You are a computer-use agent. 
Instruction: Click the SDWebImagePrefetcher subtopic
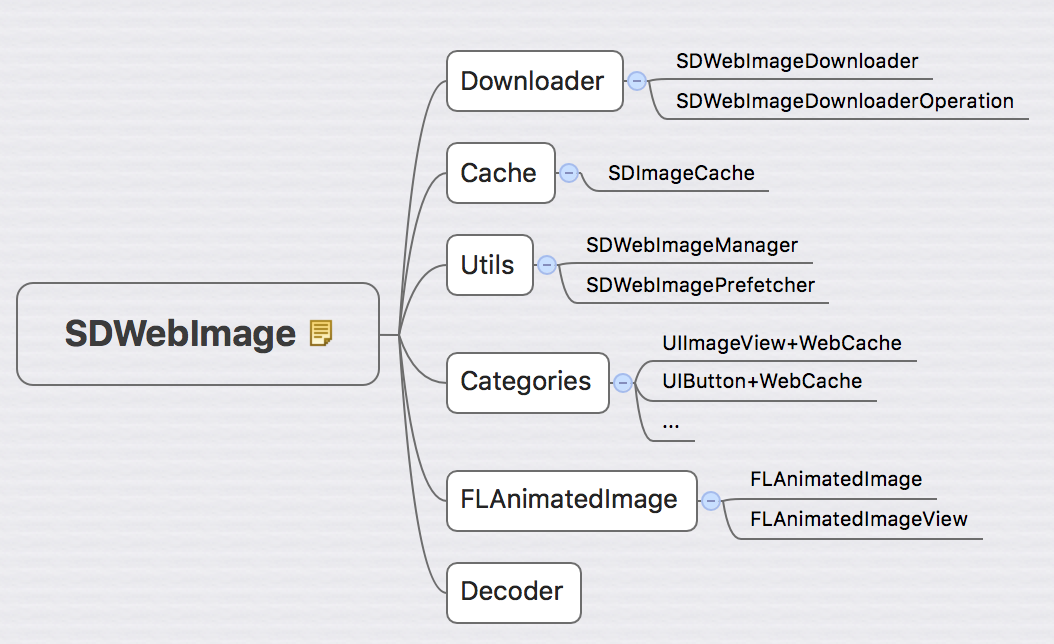point(700,285)
